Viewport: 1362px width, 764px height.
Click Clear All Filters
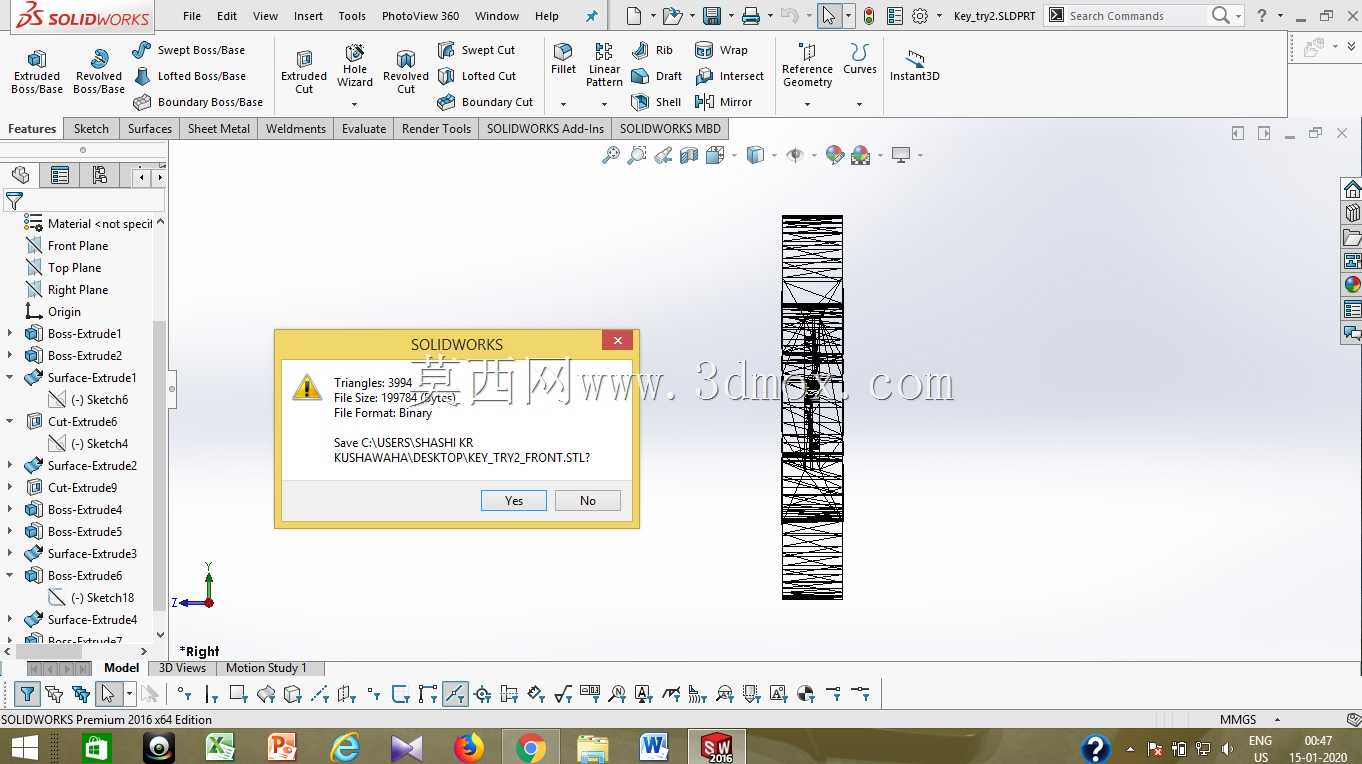pos(54,694)
